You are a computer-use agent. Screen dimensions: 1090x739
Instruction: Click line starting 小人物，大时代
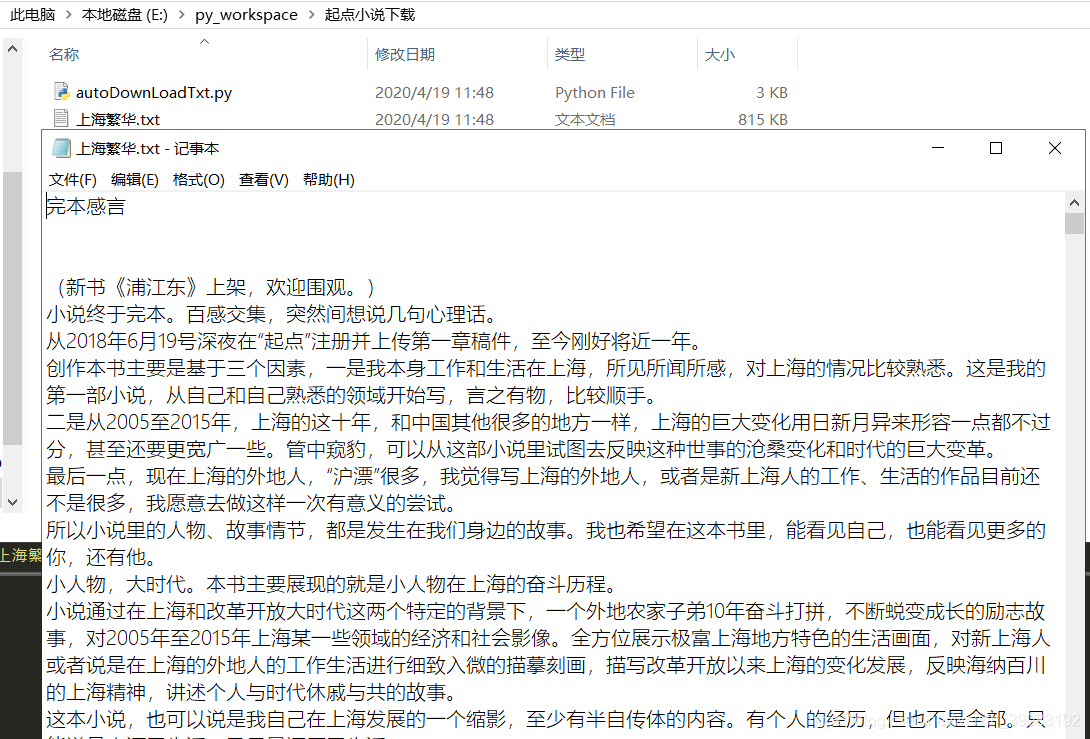(332, 584)
